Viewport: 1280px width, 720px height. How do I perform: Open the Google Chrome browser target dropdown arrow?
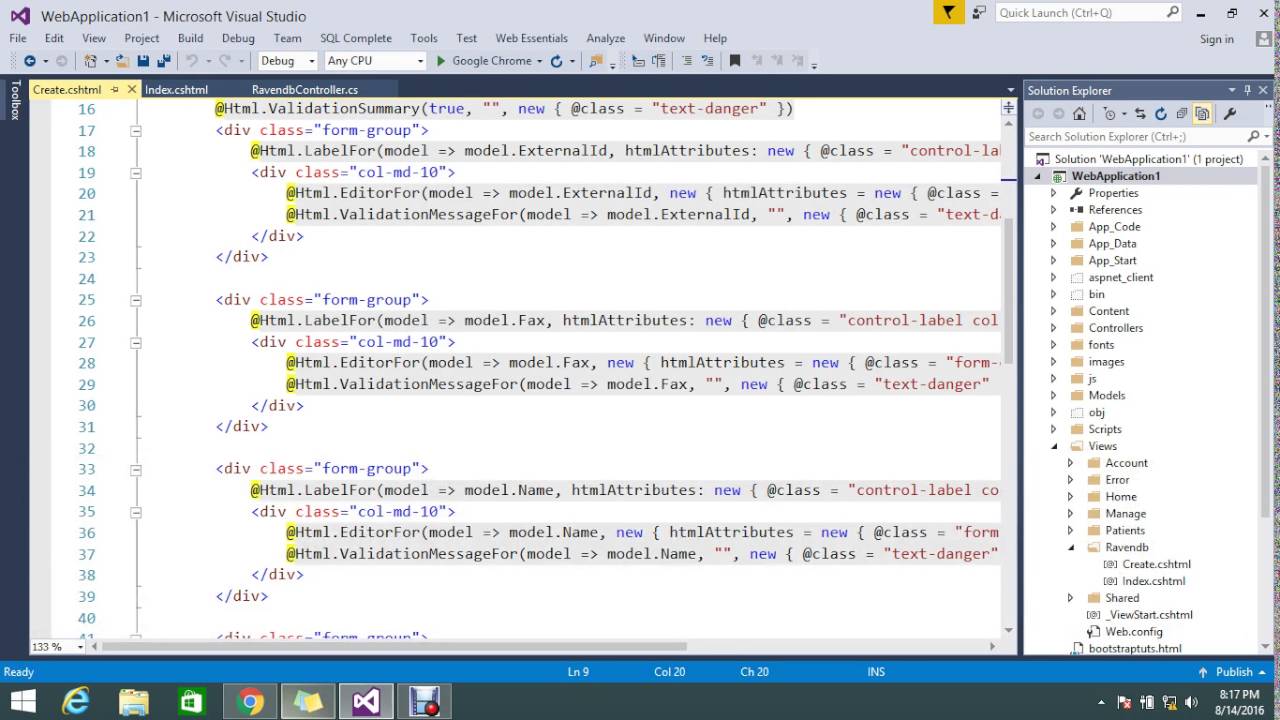click(539, 61)
